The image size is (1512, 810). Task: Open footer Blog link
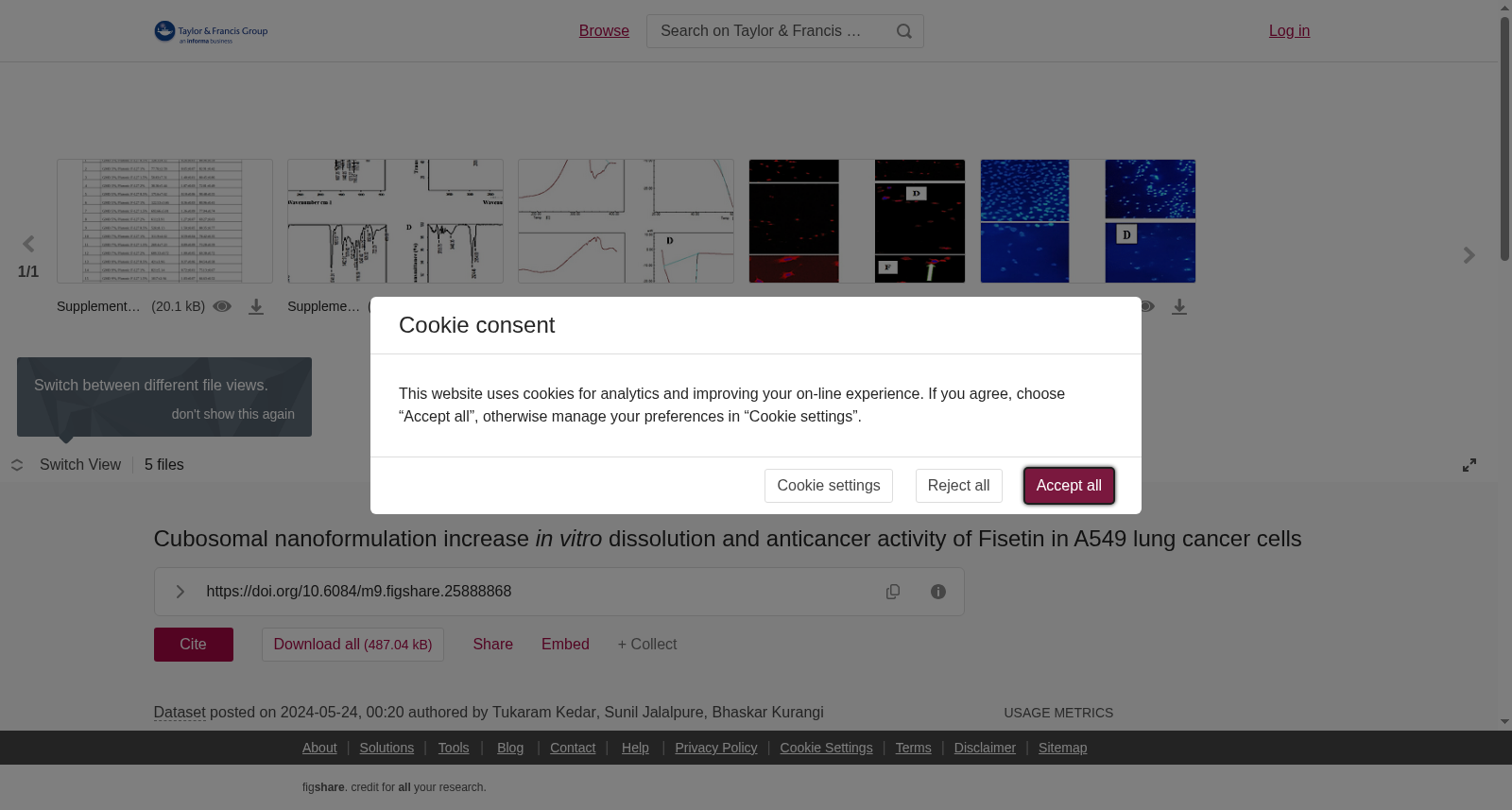[x=510, y=748]
